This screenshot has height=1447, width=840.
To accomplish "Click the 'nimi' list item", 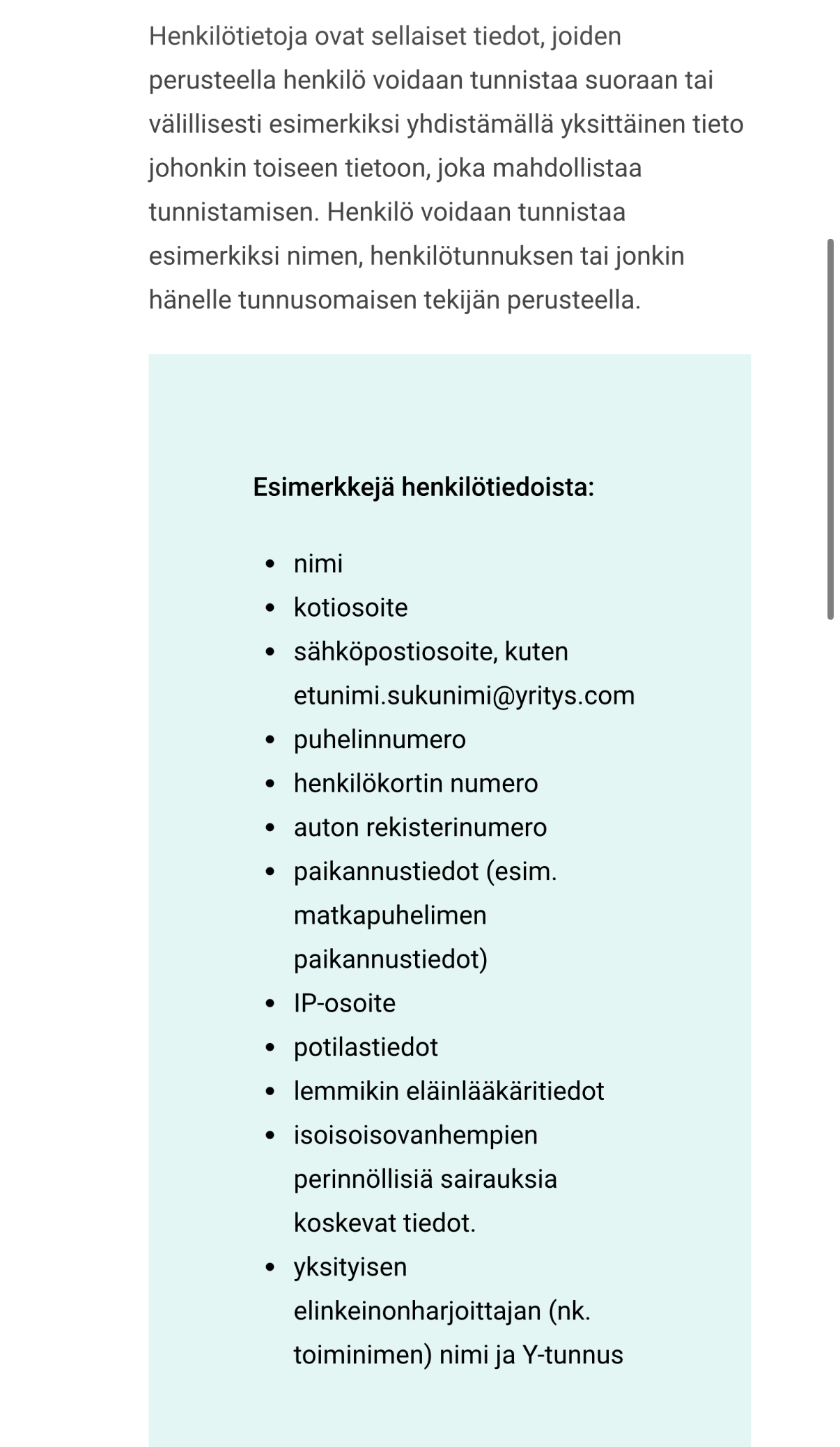I will [x=318, y=564].
